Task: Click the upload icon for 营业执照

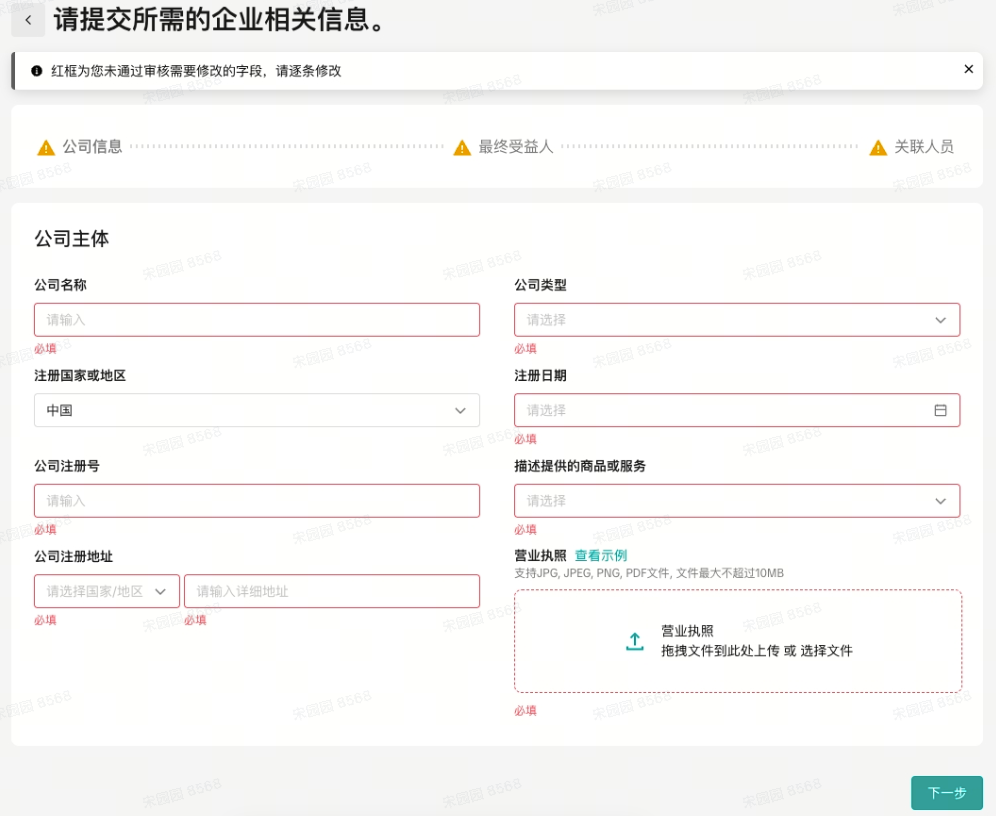Action: (x=635, y=642)
